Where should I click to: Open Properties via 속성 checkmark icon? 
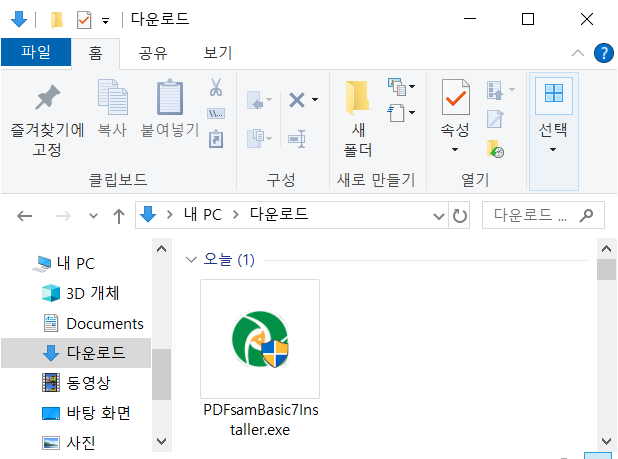pos(455,97)
